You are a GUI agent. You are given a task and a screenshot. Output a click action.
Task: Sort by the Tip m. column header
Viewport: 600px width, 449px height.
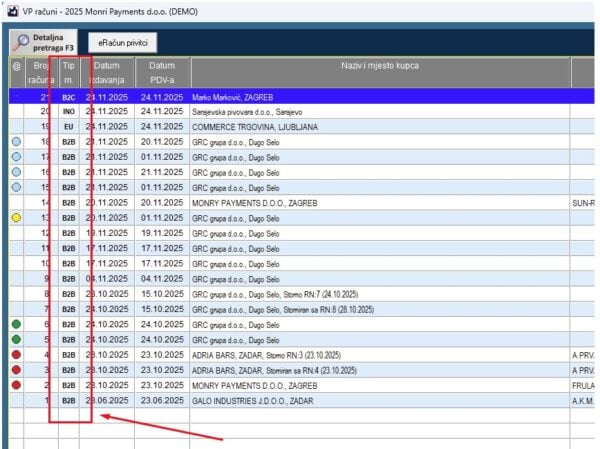pos(69,72)
